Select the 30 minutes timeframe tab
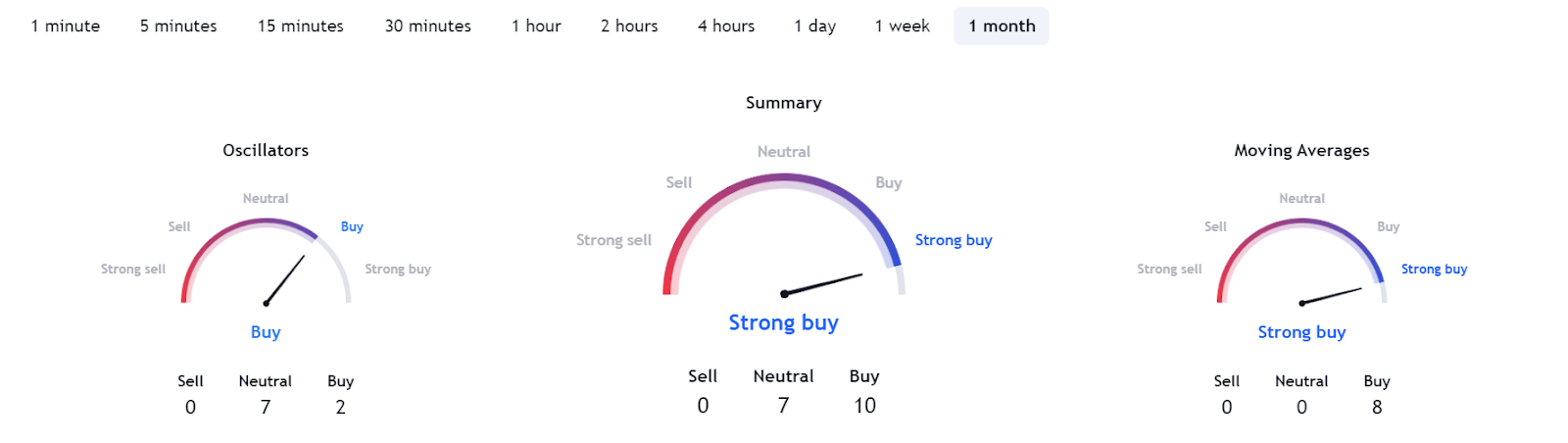 [428, 26]
